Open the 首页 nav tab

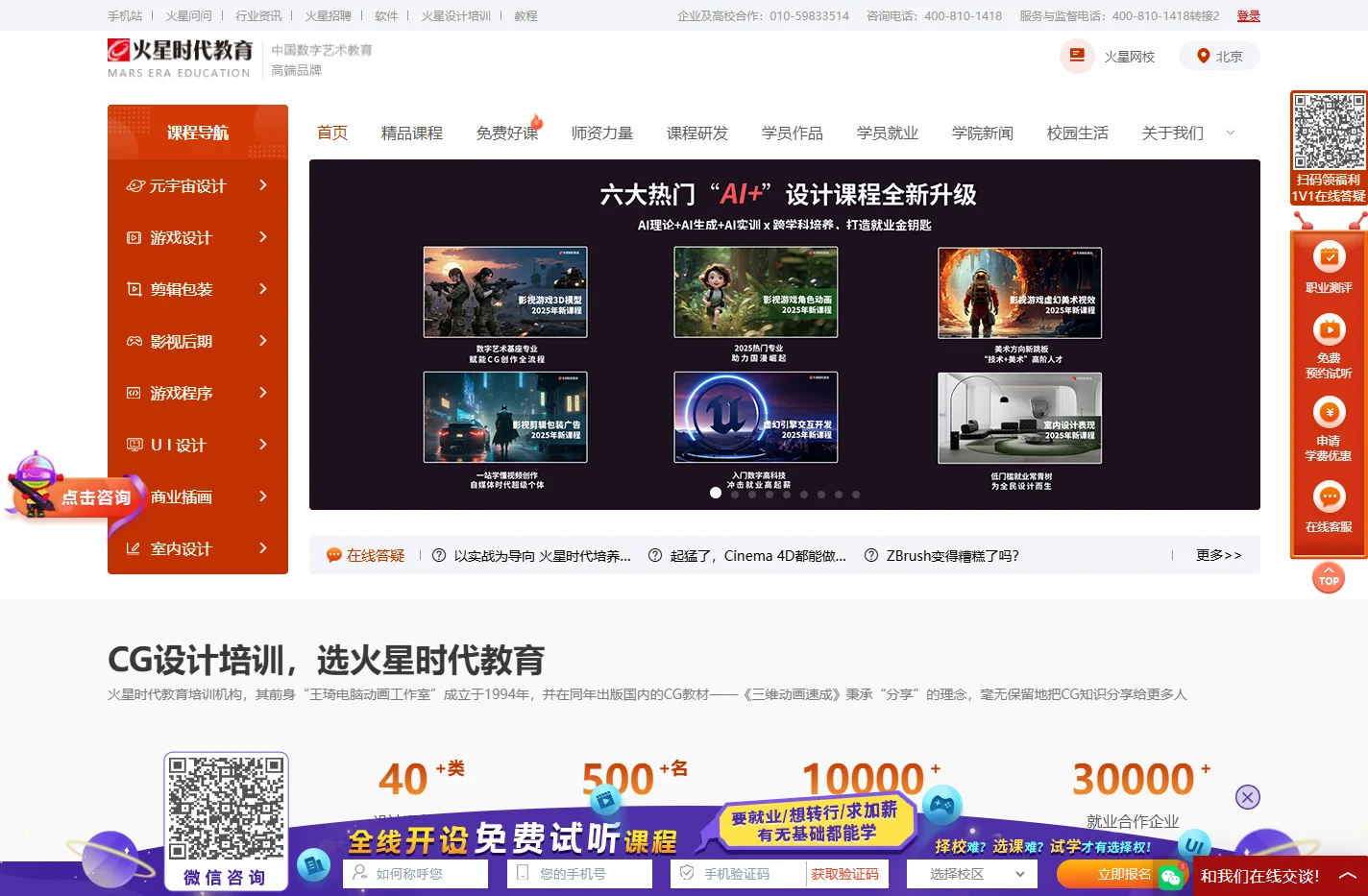332,133
